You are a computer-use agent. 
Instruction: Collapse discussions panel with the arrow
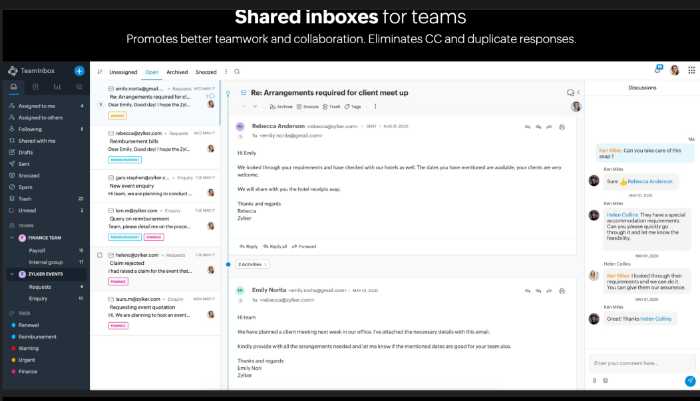point(579,92)
